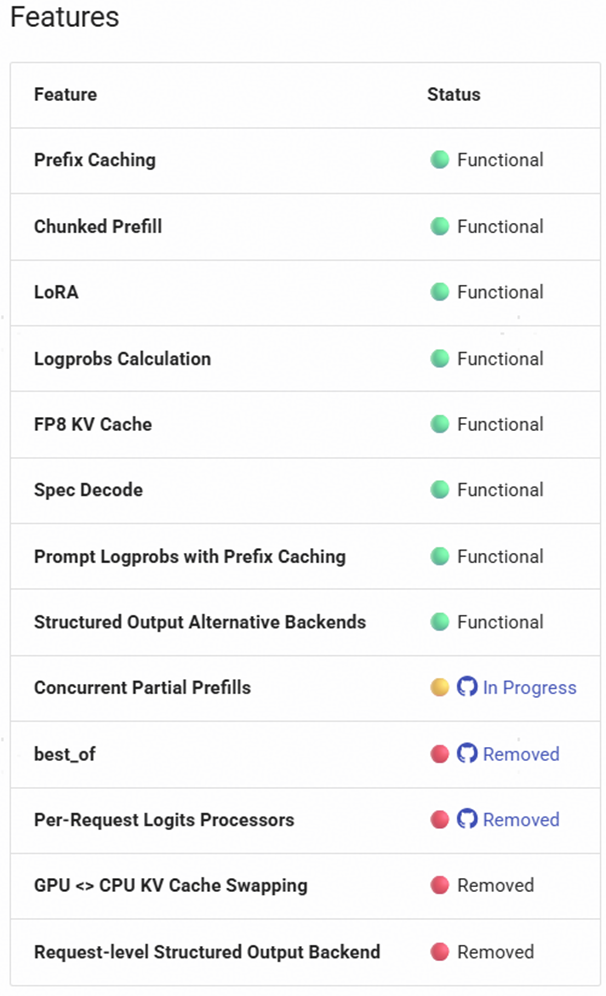Click Functional status text for Logprobs Calculation

point(500,358)
